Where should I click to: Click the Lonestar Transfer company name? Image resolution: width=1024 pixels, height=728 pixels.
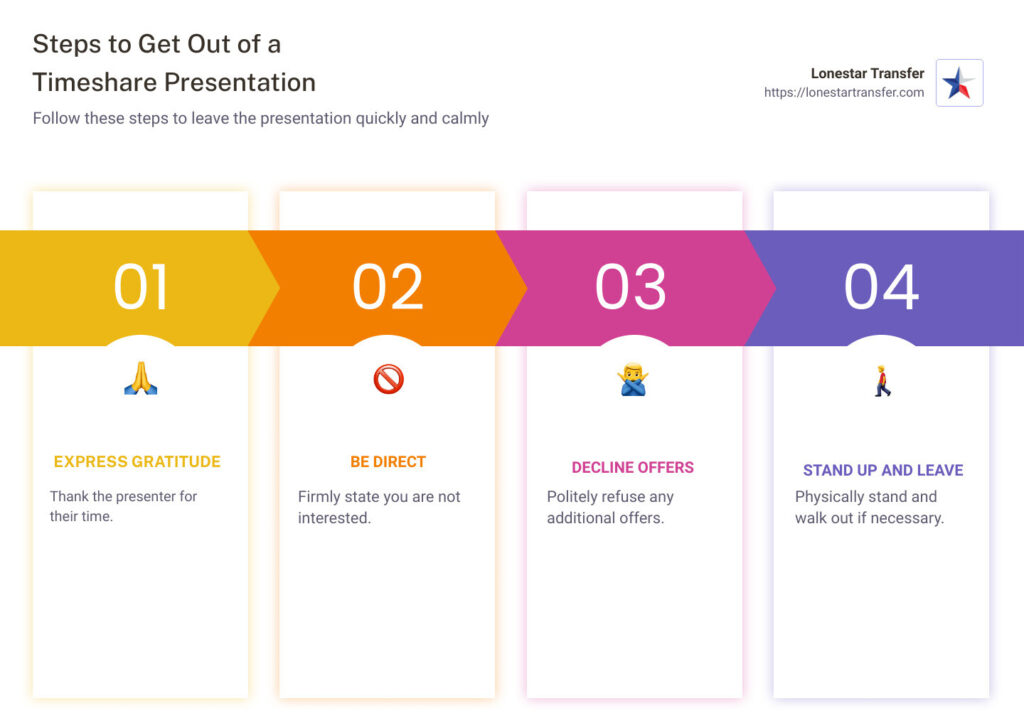[x=867, y=73]
